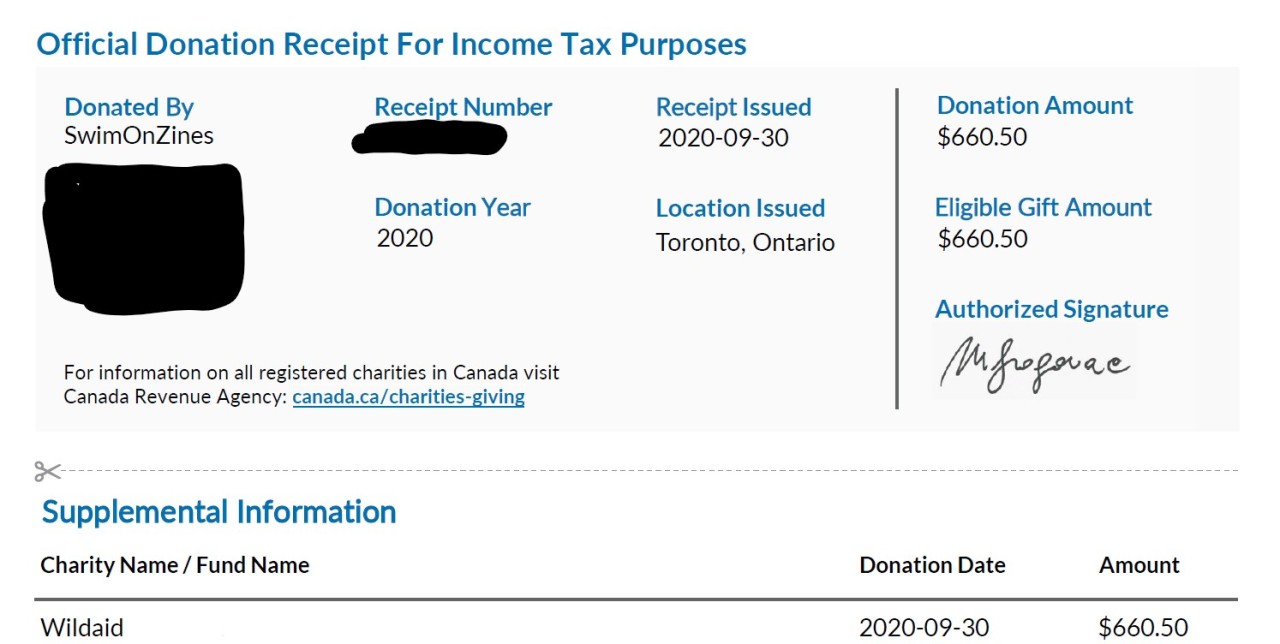Open the canada.ca/charities-giving link

[408, 397]
